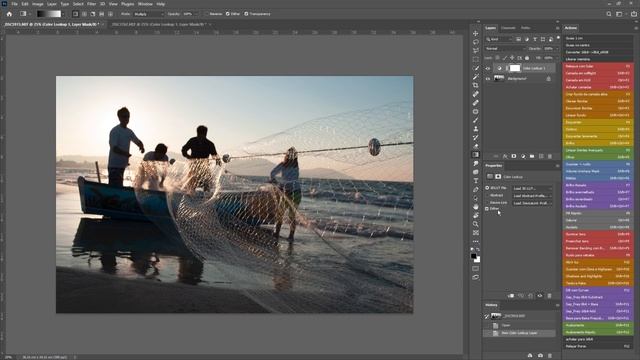
Task: Toggle Quick Mask mode icon
Action: [476, 269]
